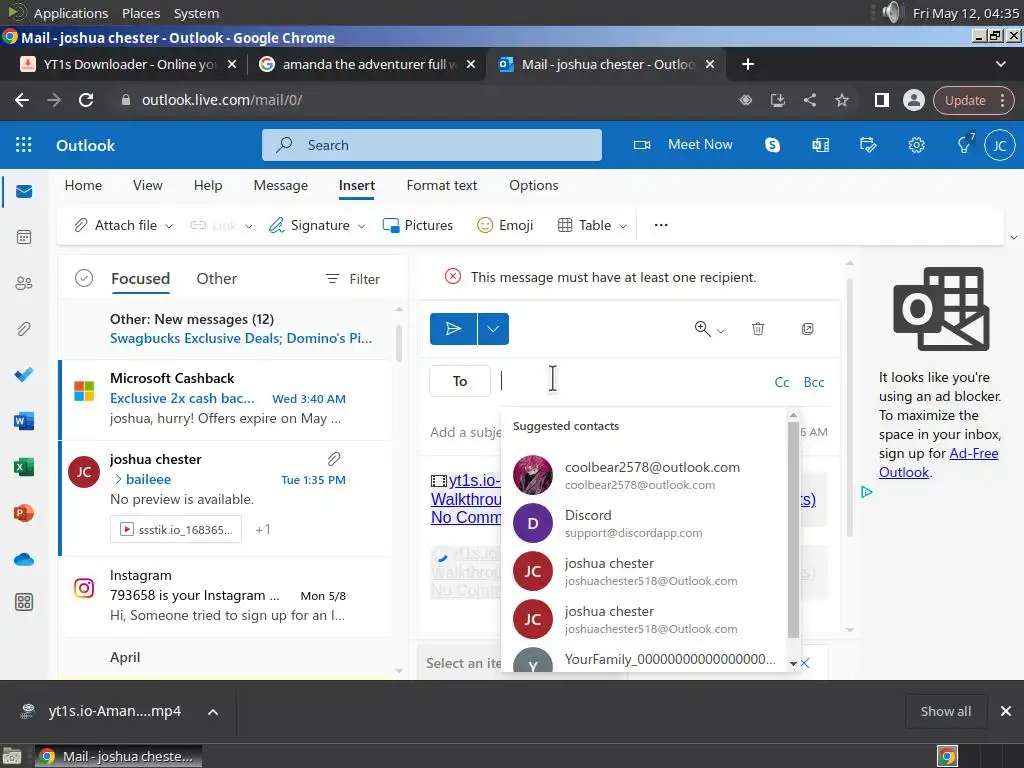
Task: Switch to Home ribbon tab
Action: click(83, 185)
